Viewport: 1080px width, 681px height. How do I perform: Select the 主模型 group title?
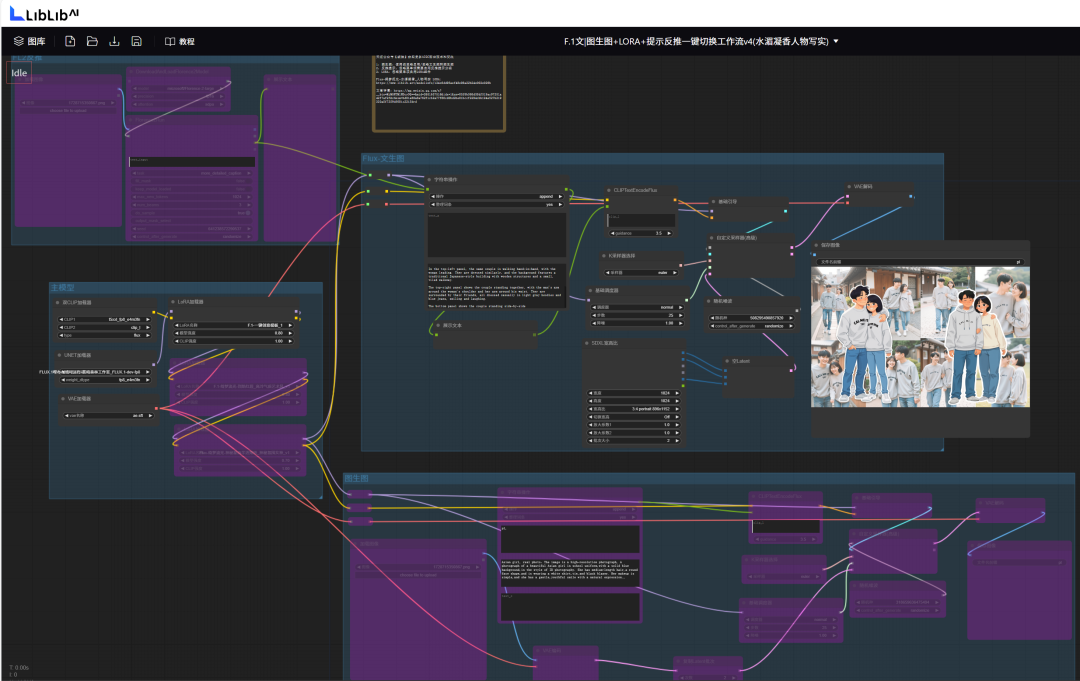(63, 287)
